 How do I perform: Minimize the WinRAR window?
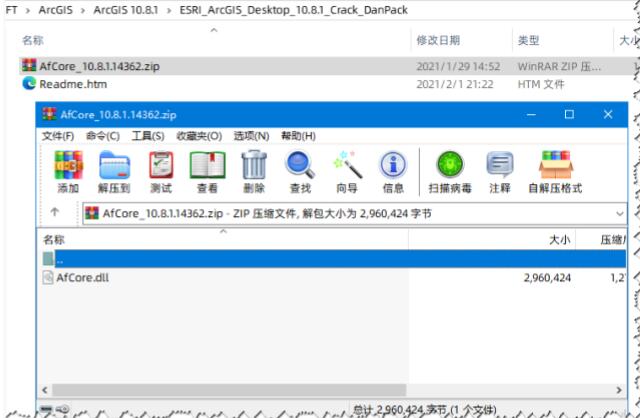pyautogui.click(x=531, y=114)
